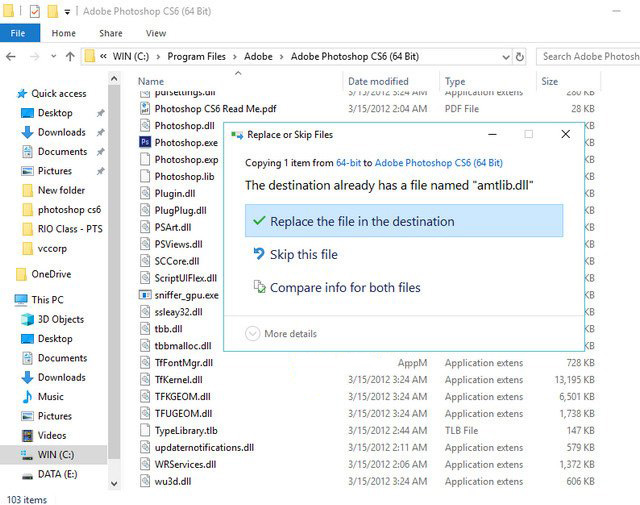Click the Quick access star icon
The width and height of the screenshot is (640, 505).
point(22,93)
